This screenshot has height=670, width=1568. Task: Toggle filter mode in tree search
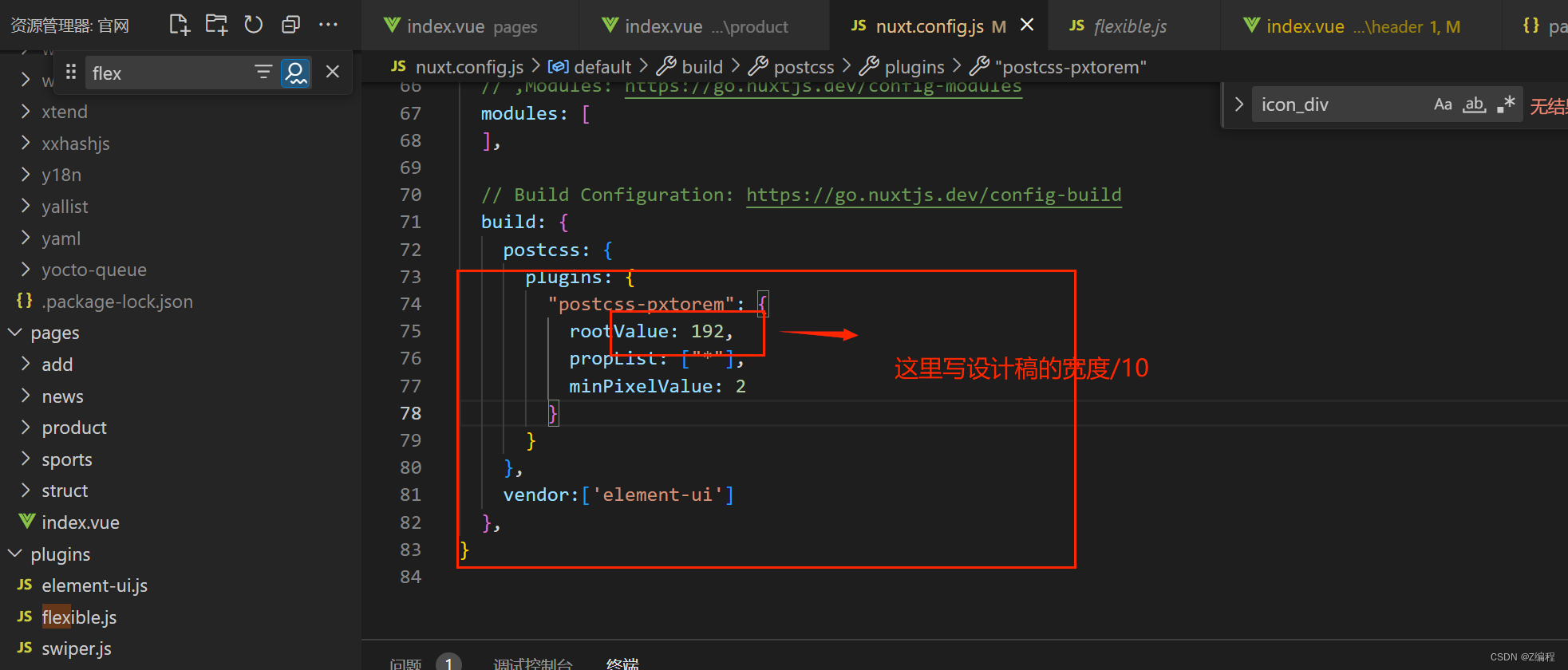pyautogui.click(x=263, y=73)
